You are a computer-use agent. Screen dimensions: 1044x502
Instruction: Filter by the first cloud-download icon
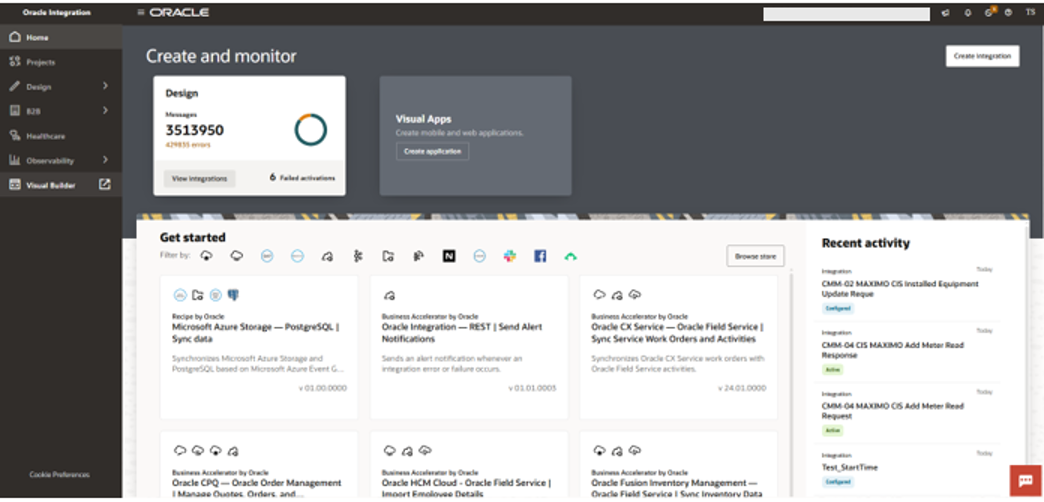206,256
